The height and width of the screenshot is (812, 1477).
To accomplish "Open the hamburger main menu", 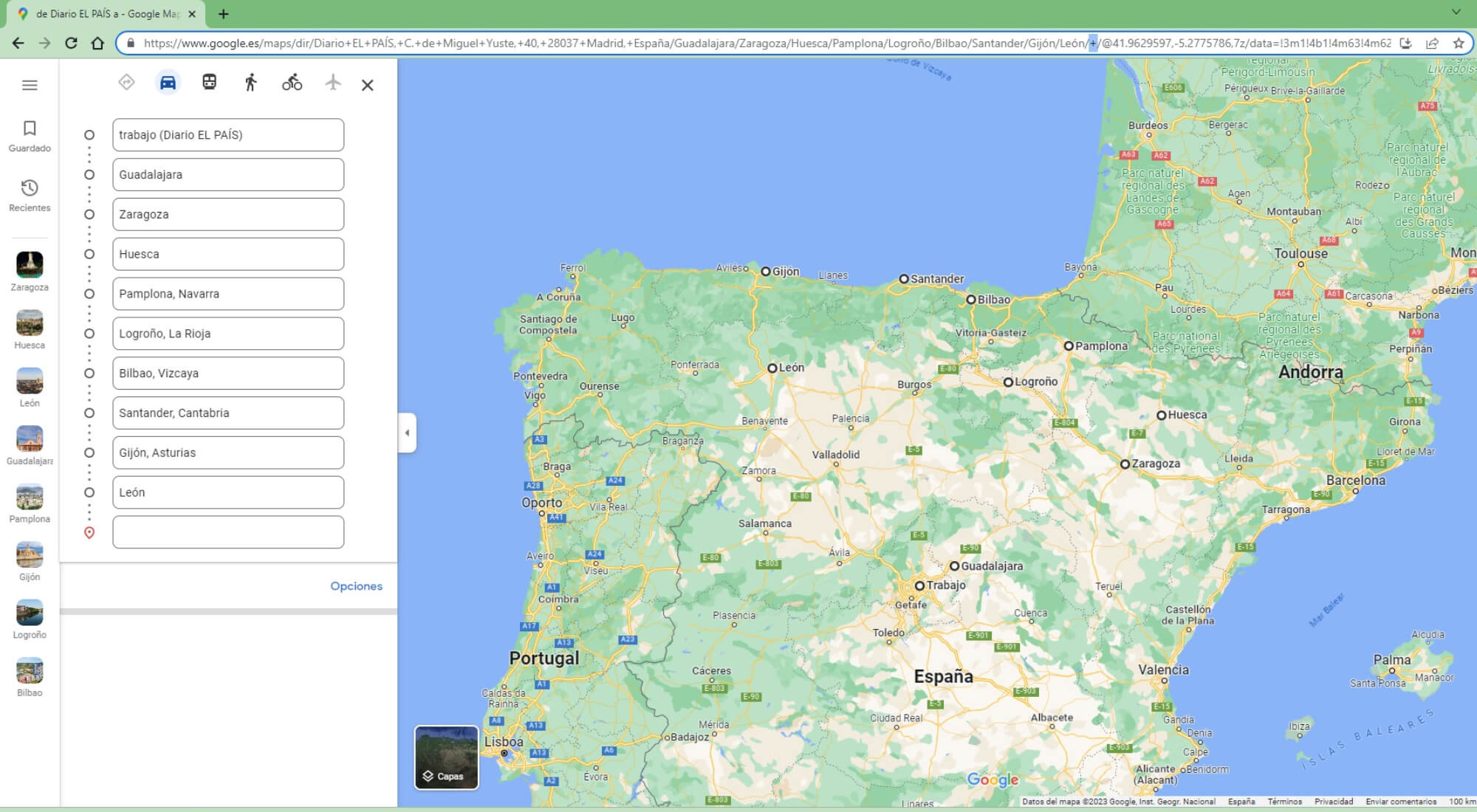I will [30, 86].
